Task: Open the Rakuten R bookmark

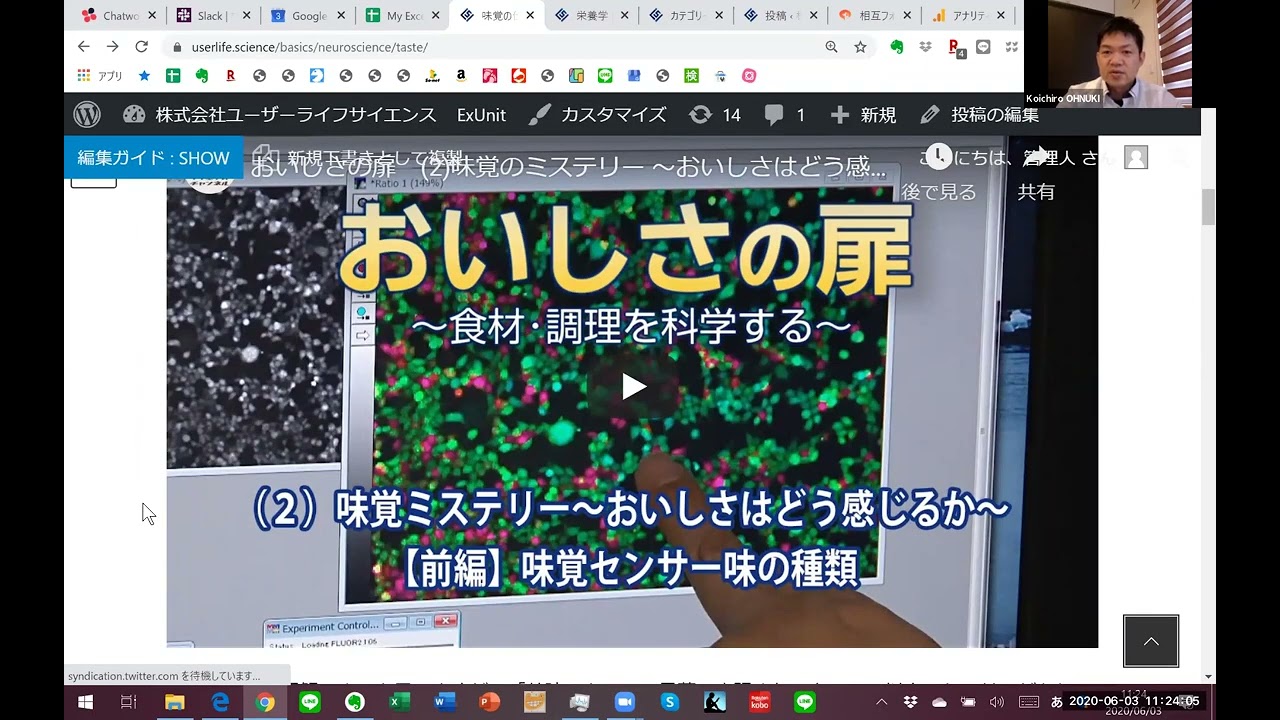Action: point(231,76)
